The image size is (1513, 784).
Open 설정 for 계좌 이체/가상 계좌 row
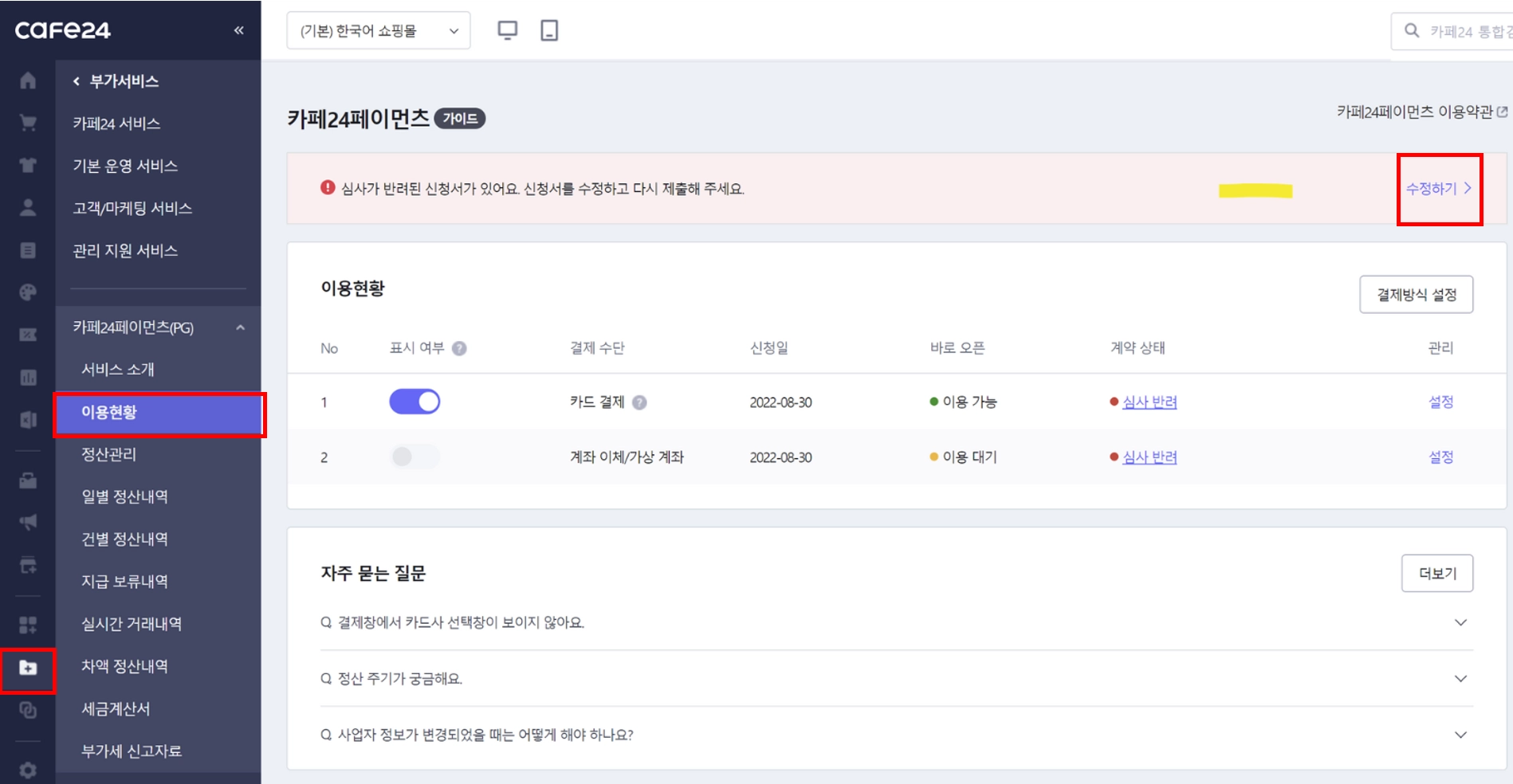pos(1441,457)
